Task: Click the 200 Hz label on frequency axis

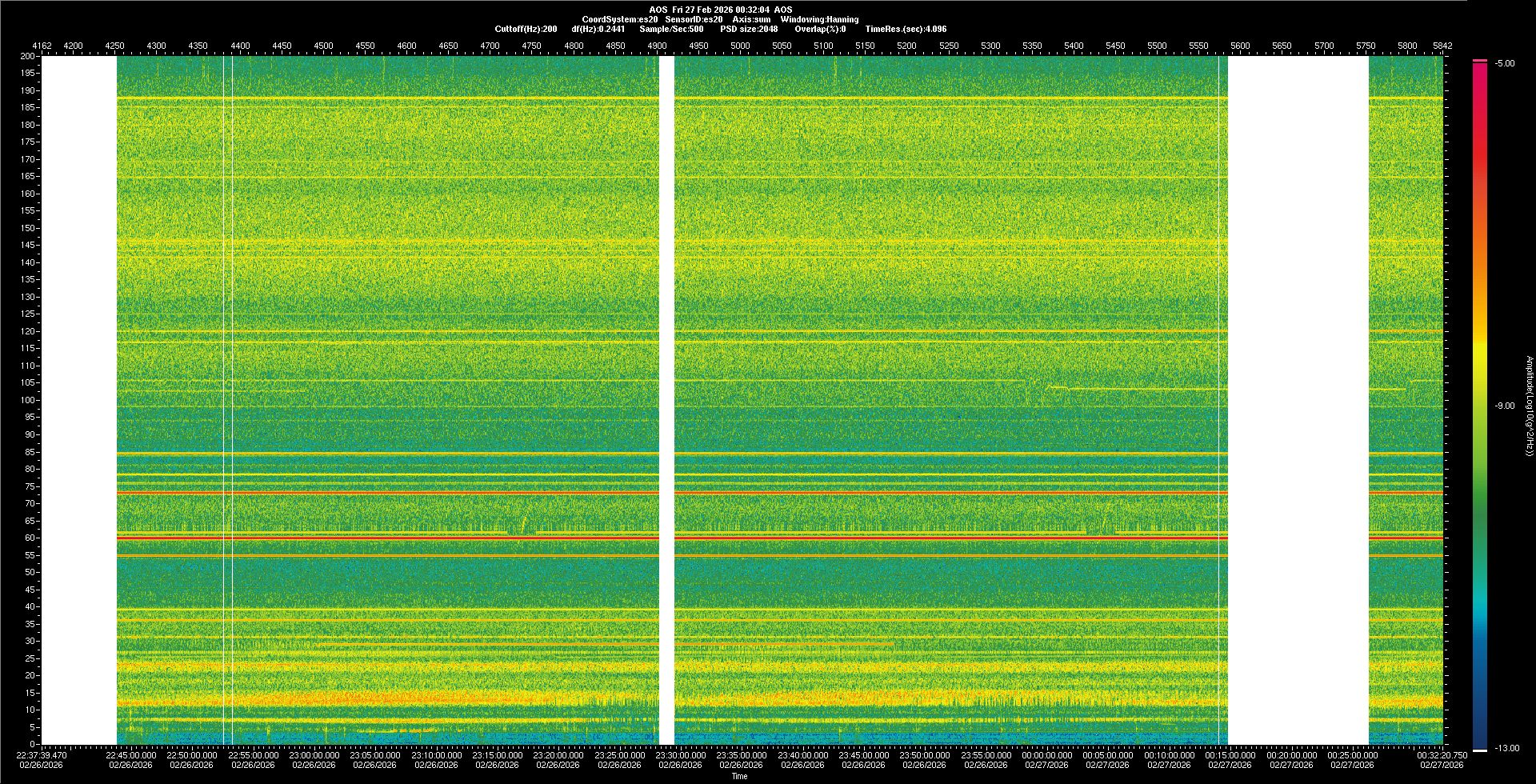Action: pyautogui.click(x=28, y=57)
